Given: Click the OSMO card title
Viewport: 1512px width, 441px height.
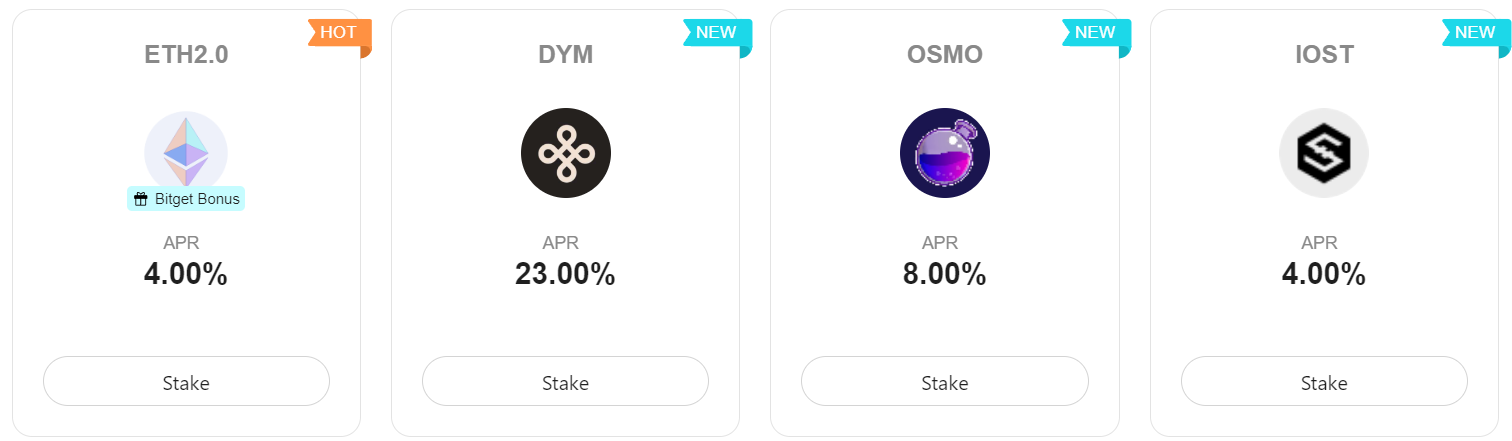Looking at the screenshot, I should click(x=945, y=55).
